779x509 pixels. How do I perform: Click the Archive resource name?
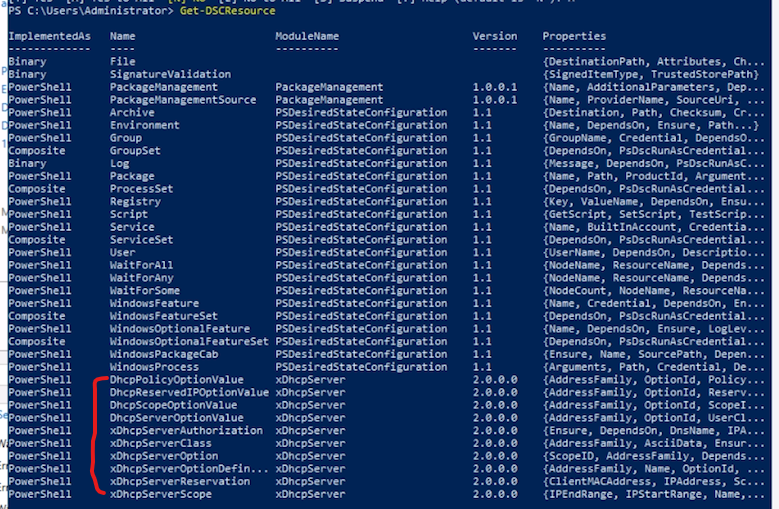(132, 113)
